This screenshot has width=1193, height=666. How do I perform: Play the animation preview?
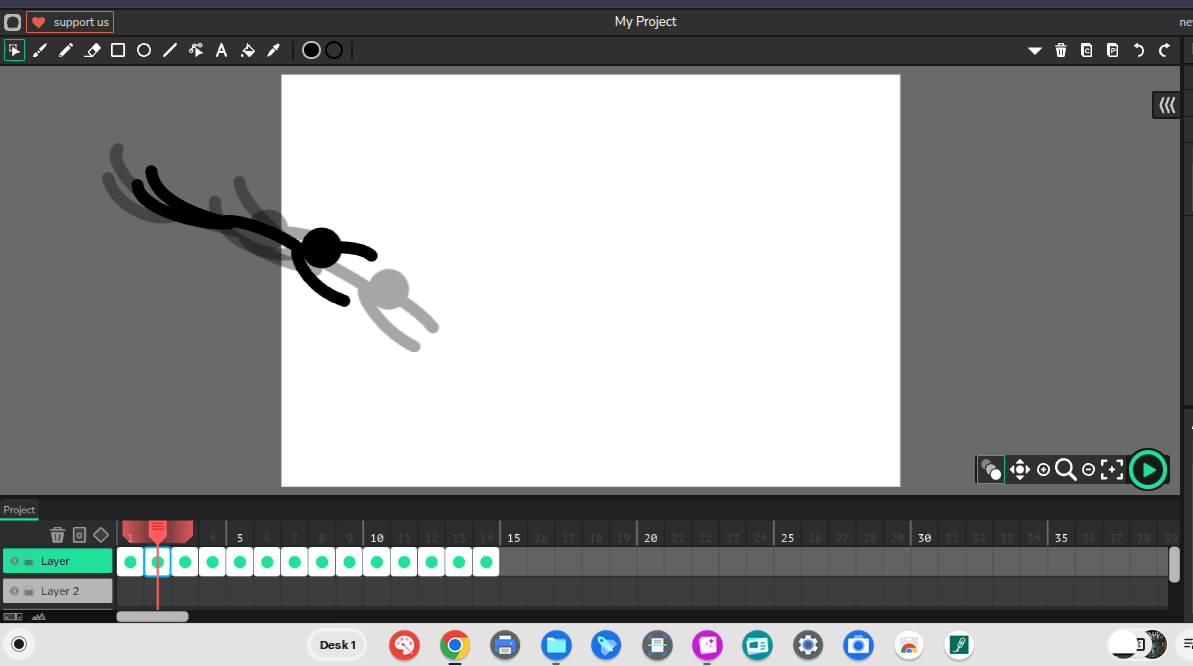pyautogui.click(x=1148, y=469)
